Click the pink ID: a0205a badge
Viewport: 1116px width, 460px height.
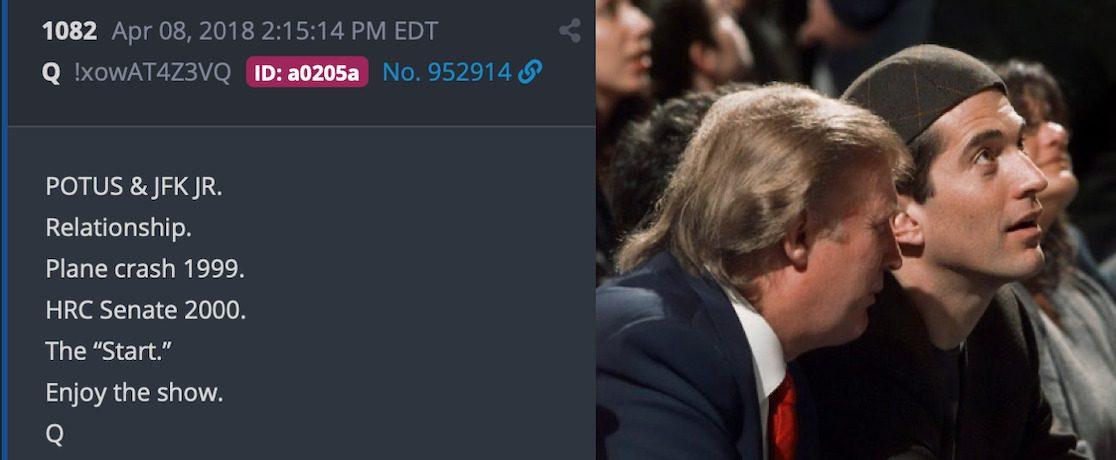[307, 72]
